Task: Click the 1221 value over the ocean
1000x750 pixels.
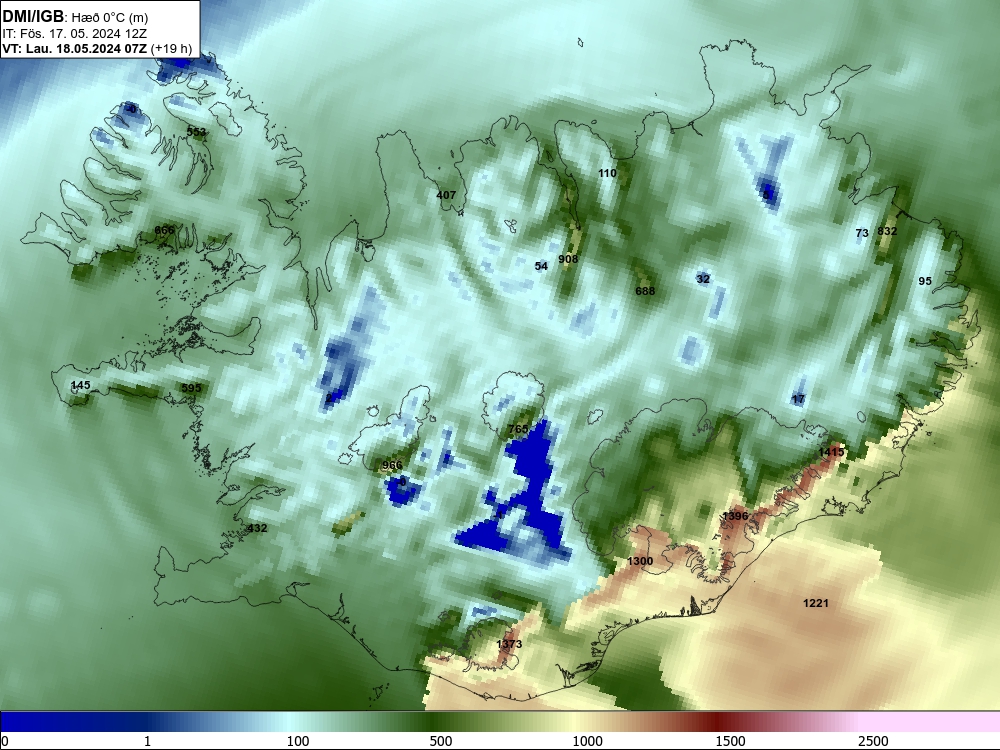Action: click(x=816, y=603)
